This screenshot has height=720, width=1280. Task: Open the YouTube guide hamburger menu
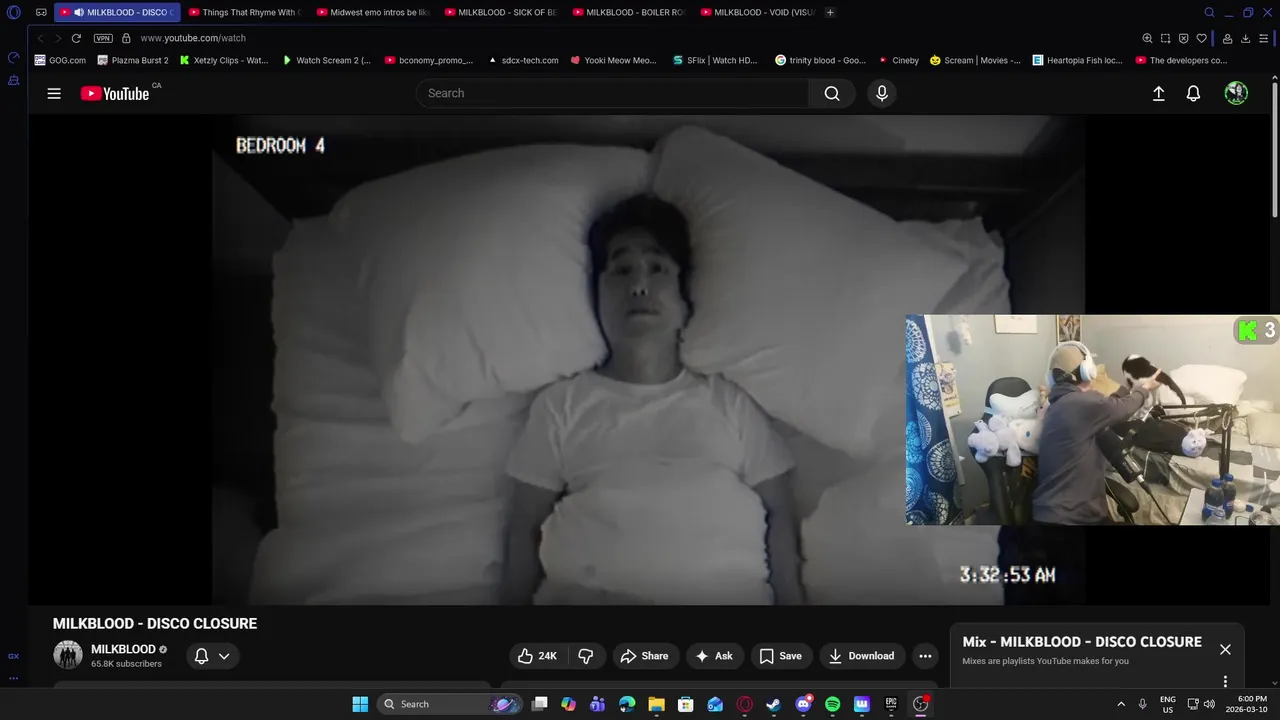point(54,93)
